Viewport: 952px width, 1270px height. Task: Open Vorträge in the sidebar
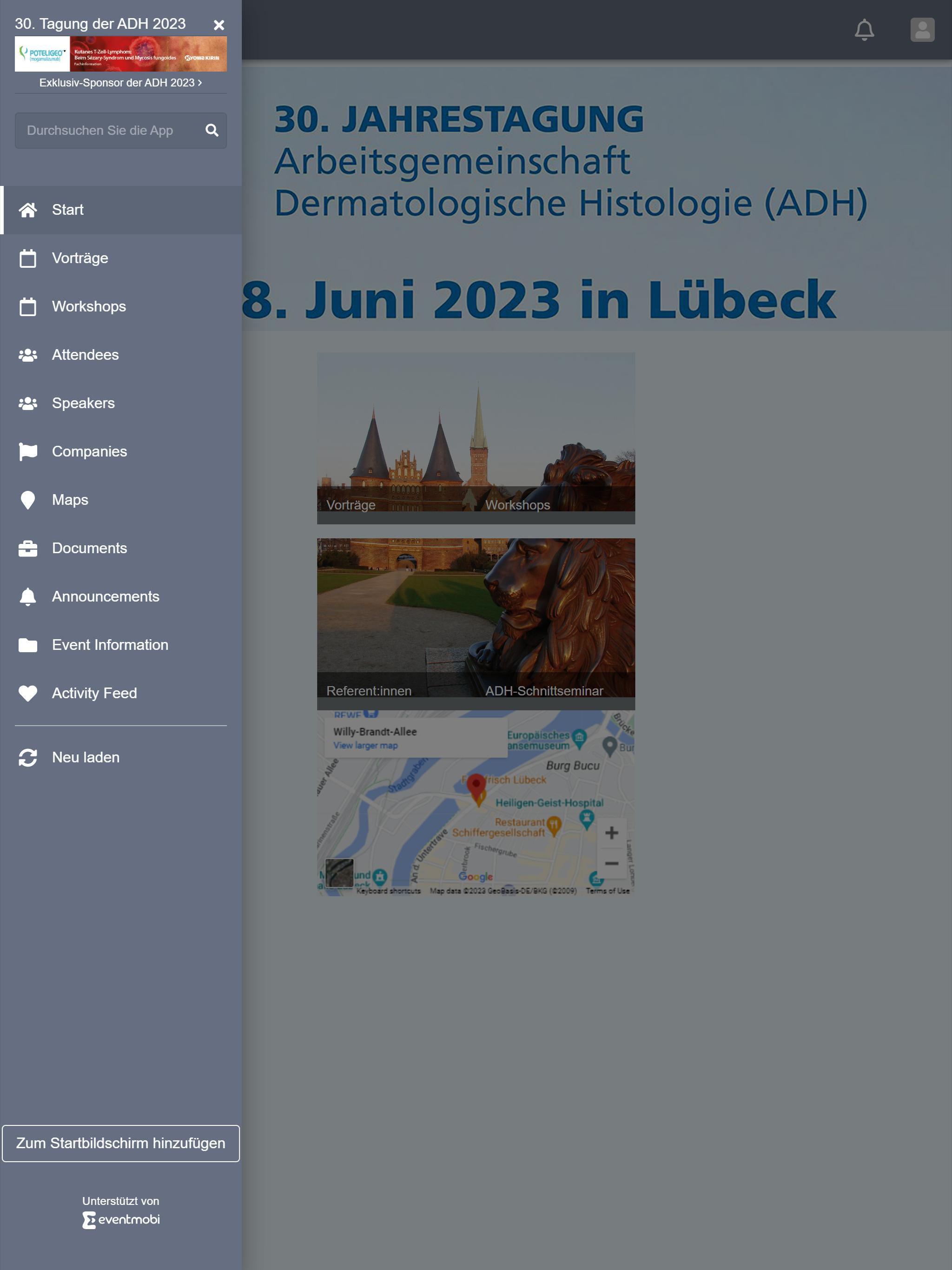coord(120,258)
